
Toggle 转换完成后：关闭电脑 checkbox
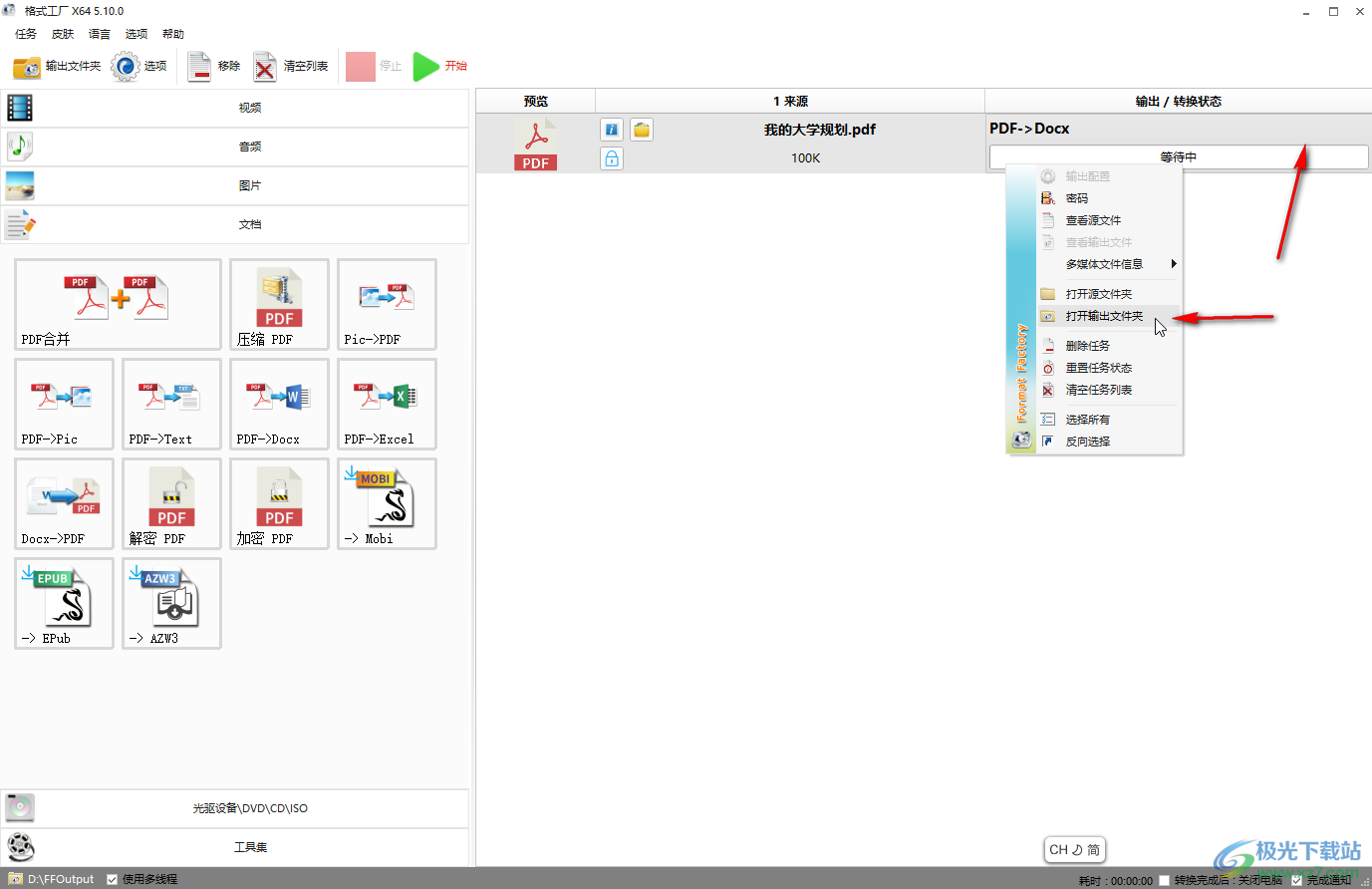coord(1165,880)
